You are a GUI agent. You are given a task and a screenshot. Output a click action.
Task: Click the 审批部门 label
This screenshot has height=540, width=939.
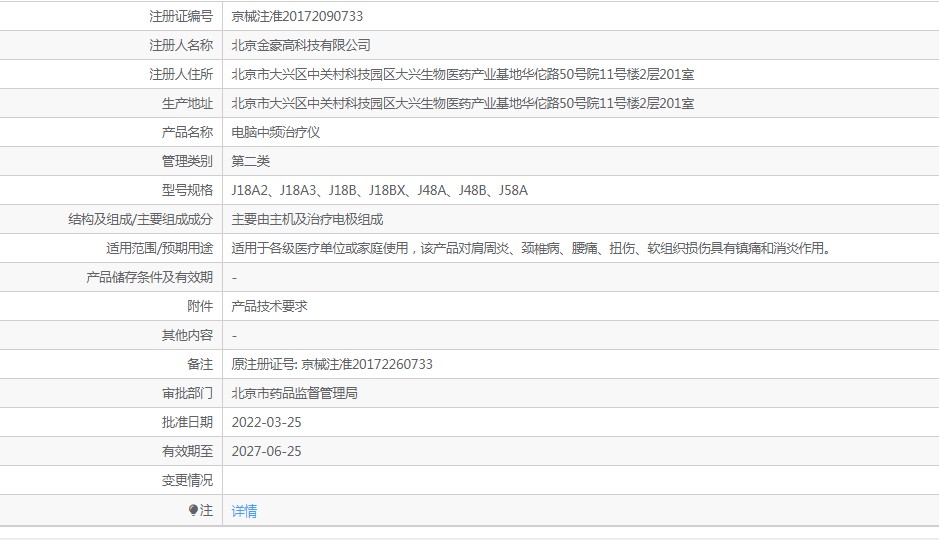(187, 393)
